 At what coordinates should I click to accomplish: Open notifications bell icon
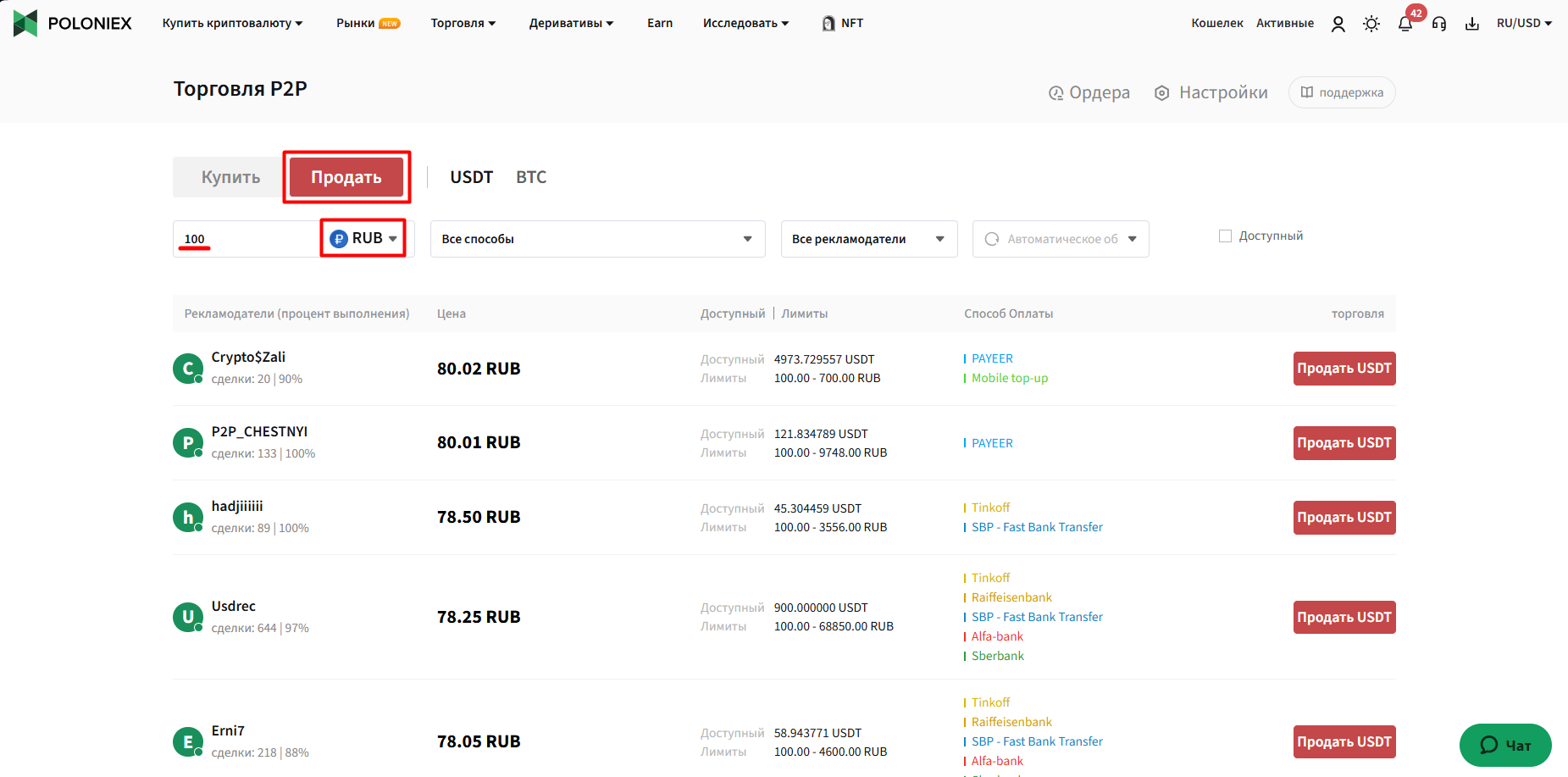(1405, 24)
